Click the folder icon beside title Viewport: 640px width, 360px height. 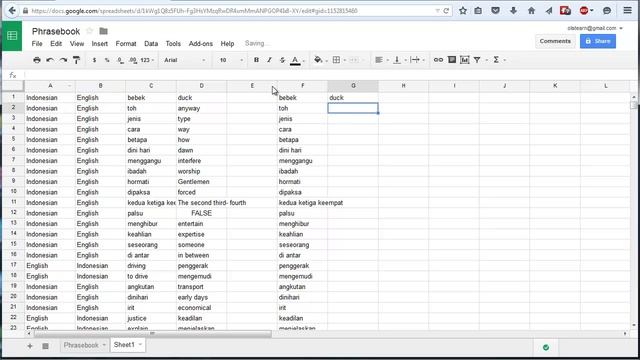point(103,31)
